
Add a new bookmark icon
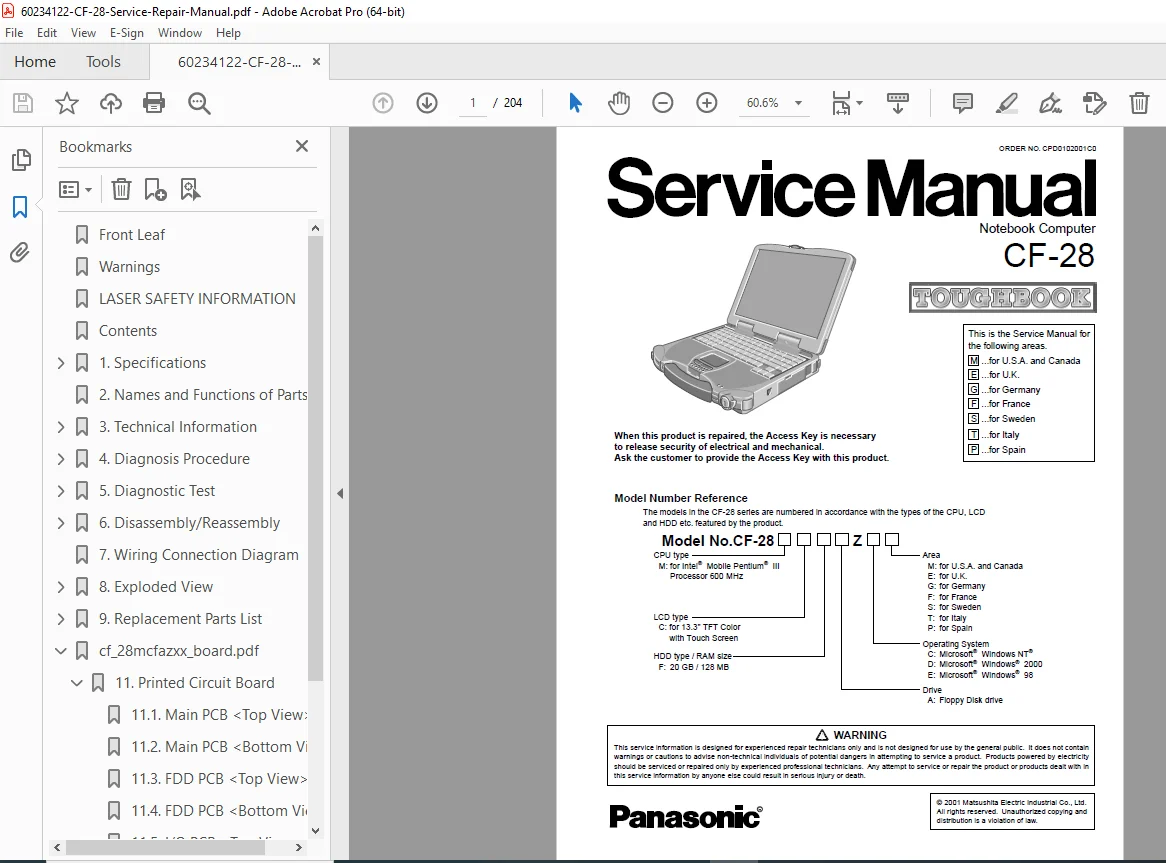pos(155,190)
